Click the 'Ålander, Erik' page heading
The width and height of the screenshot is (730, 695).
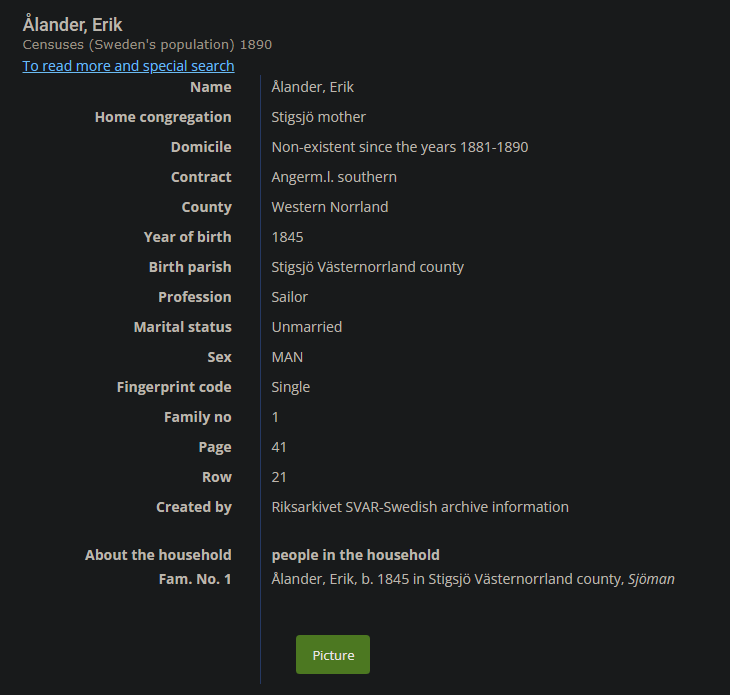point(73,24)
